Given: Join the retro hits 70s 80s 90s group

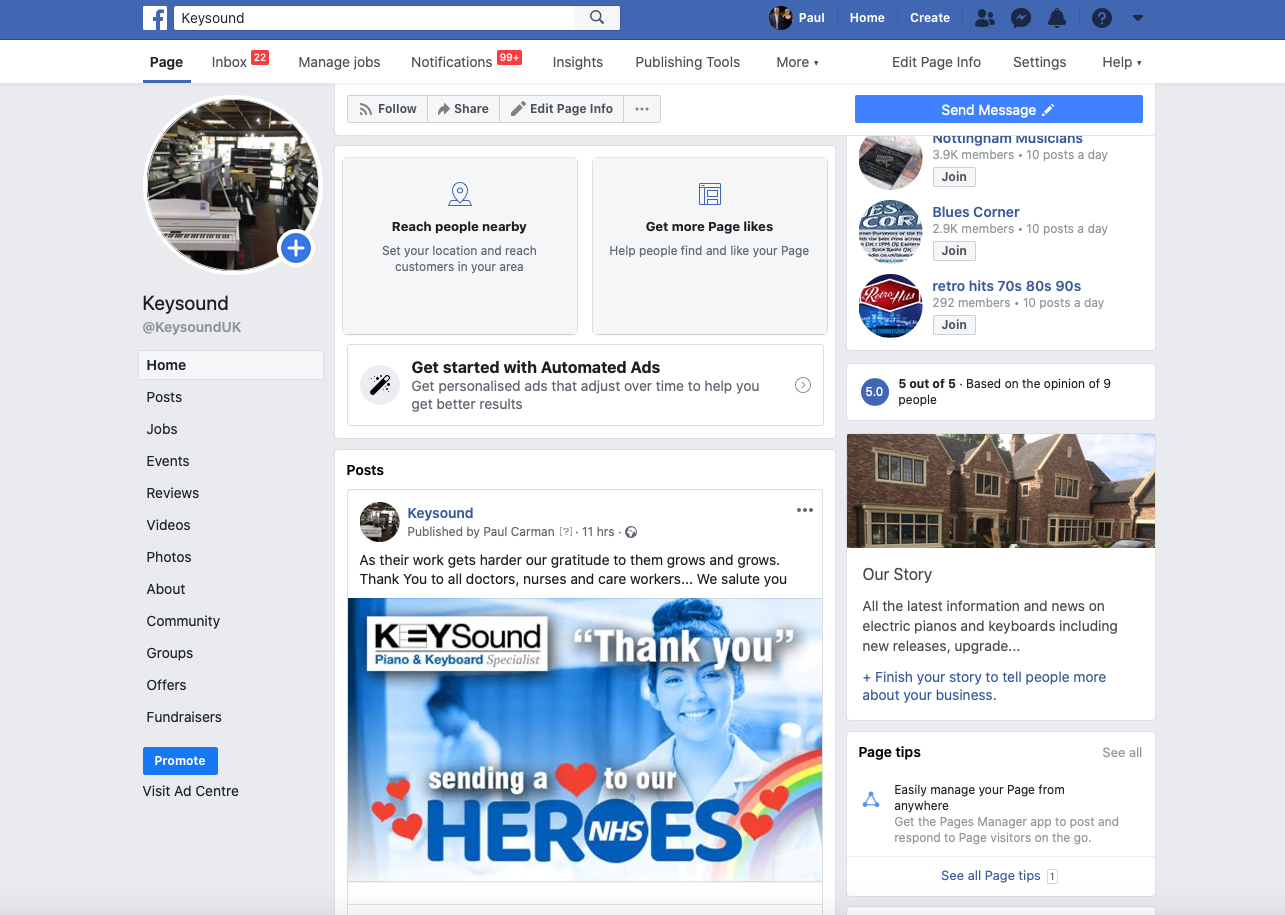Looking at the screenshot, I should (x=954, y=325).
